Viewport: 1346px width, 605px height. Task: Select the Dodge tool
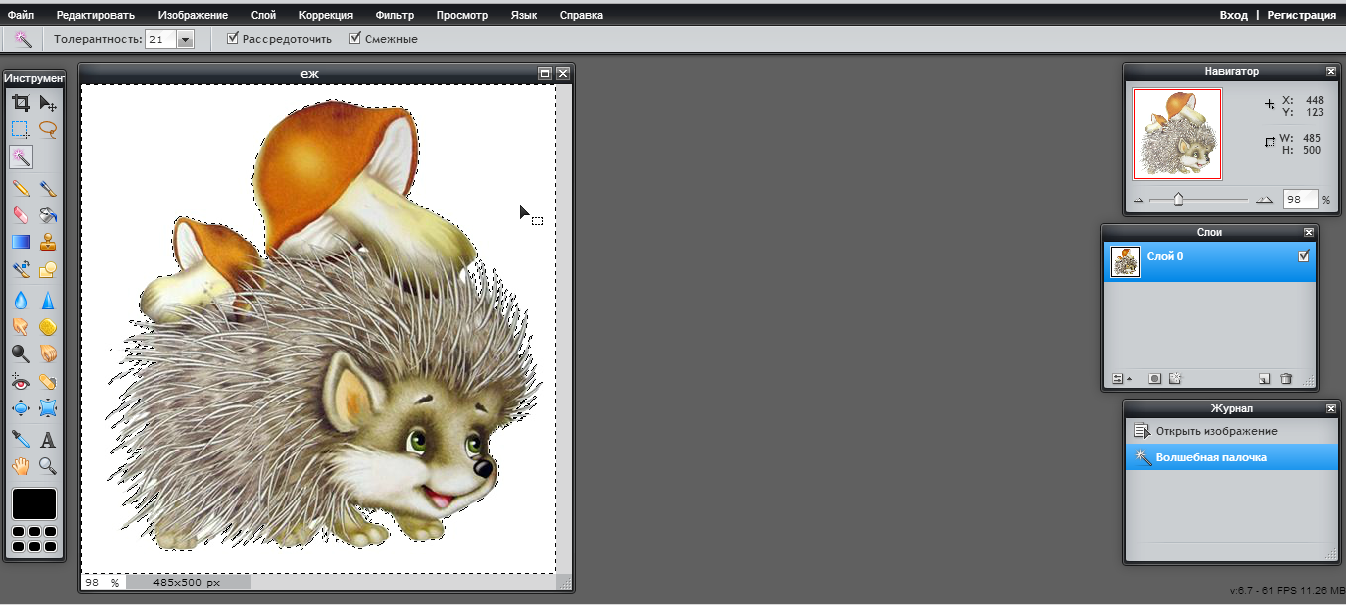click(x=20, y=354)
